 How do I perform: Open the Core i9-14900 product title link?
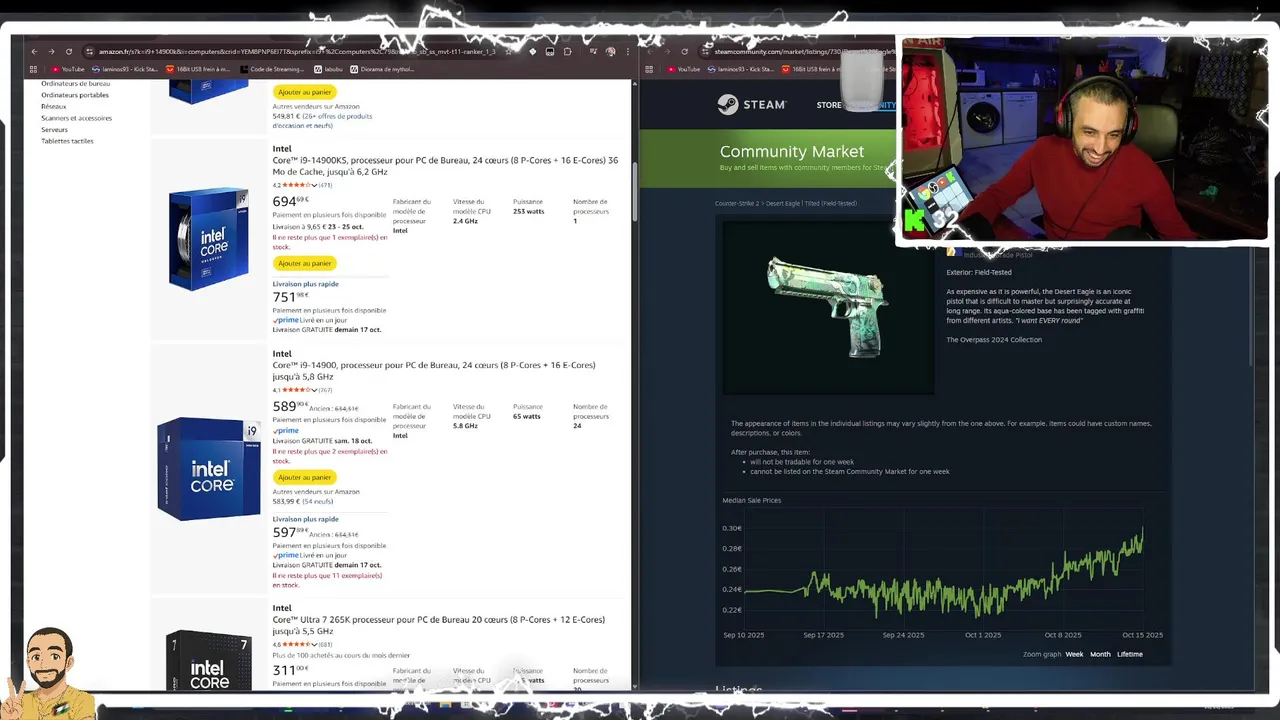[x=434, y=371]
